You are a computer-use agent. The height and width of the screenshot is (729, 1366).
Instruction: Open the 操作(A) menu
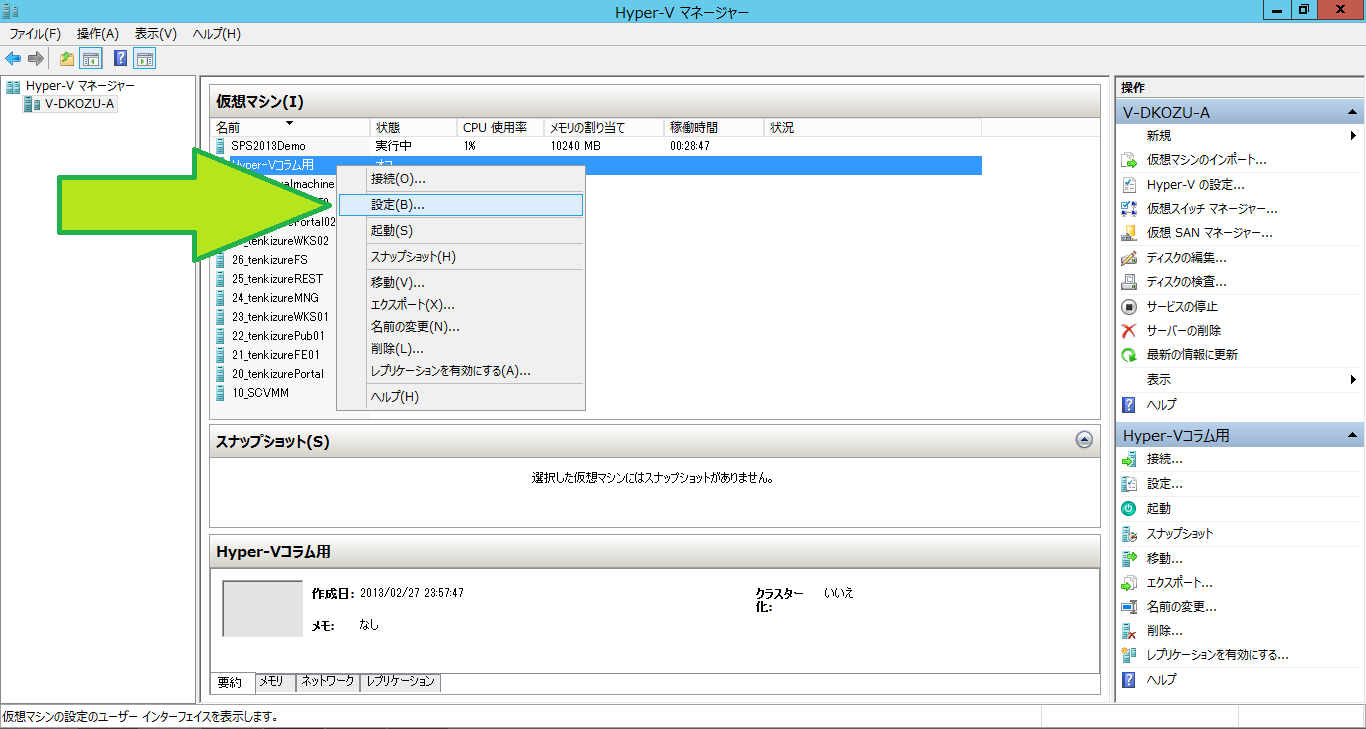tap(98, 34)
